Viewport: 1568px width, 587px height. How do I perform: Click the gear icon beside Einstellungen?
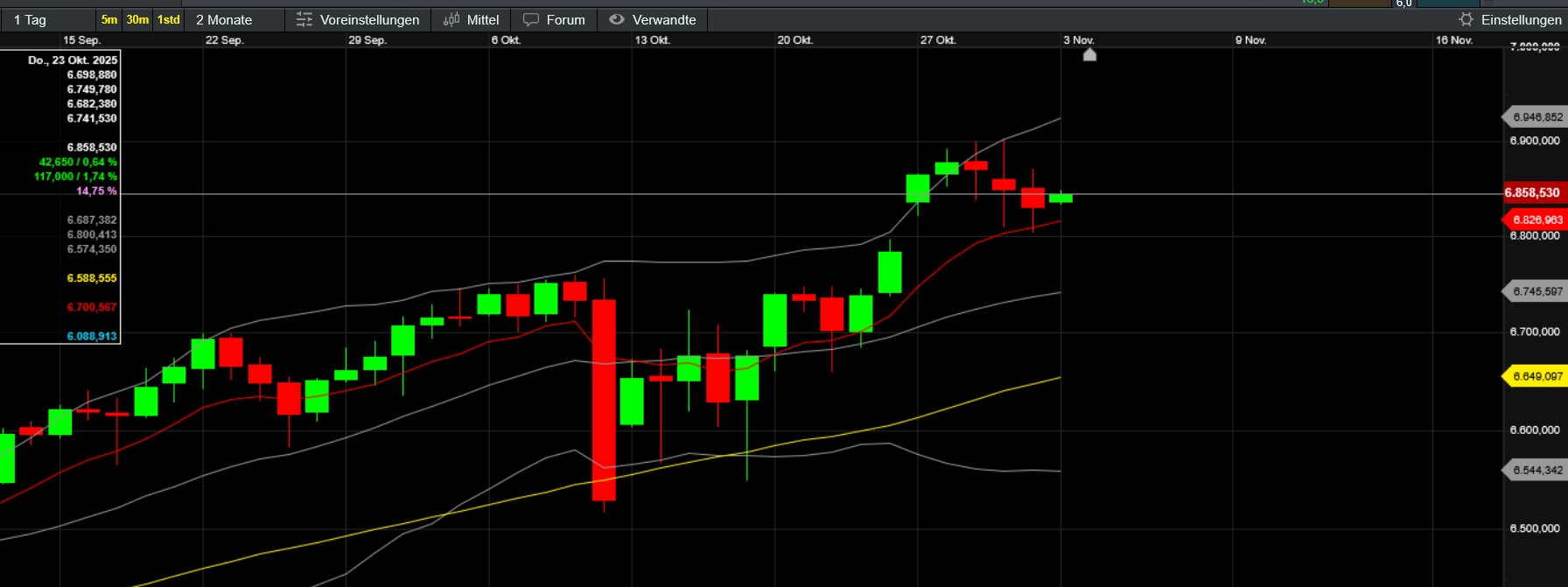click(1466, 19)
